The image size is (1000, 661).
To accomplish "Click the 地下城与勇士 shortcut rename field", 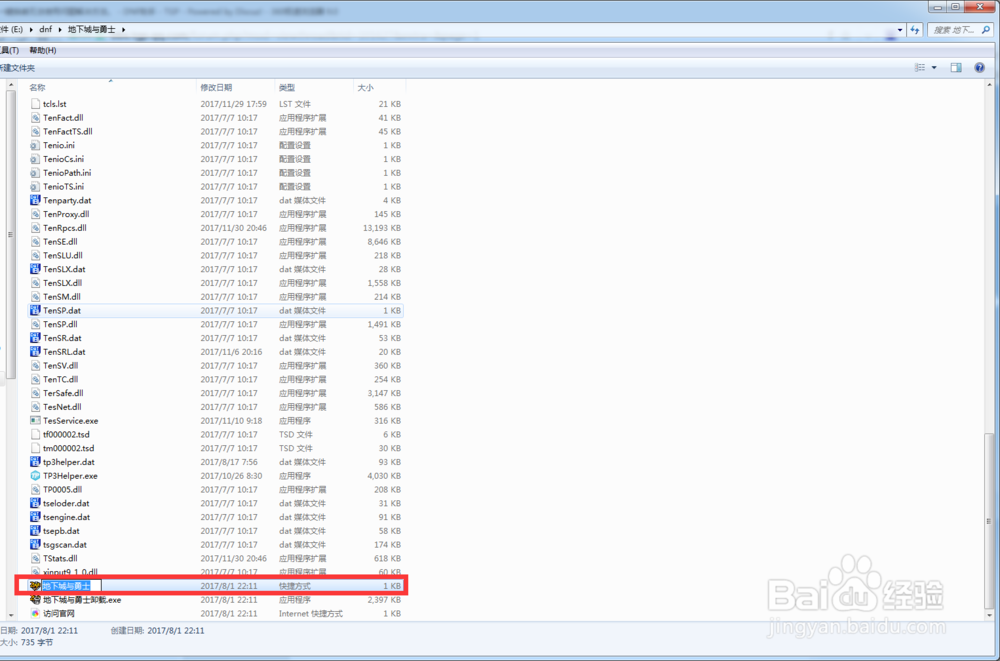I will [x=72, y=586].
